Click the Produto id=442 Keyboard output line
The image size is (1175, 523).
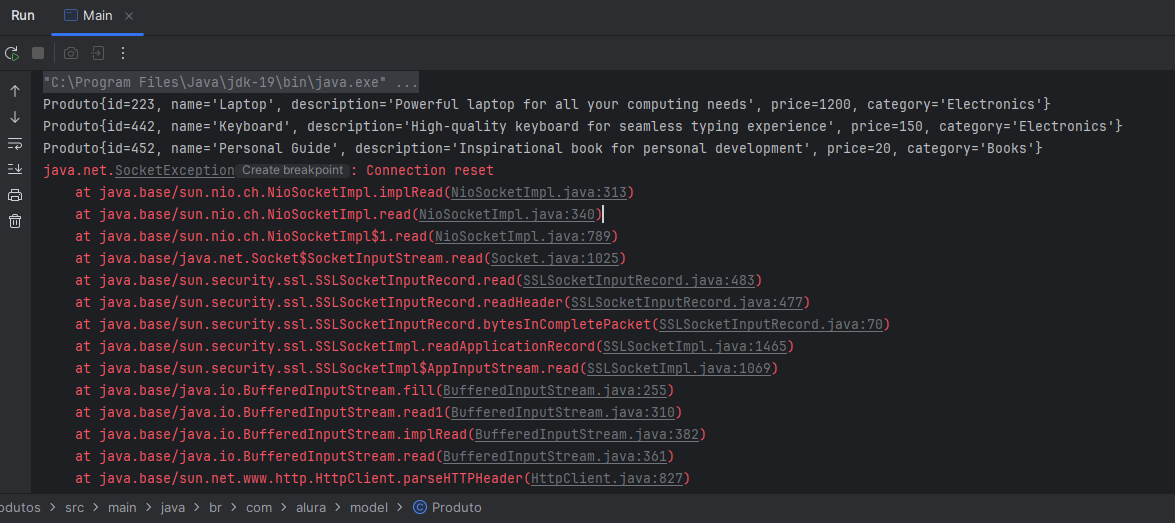pyautogui.click(x=582, y=127)
